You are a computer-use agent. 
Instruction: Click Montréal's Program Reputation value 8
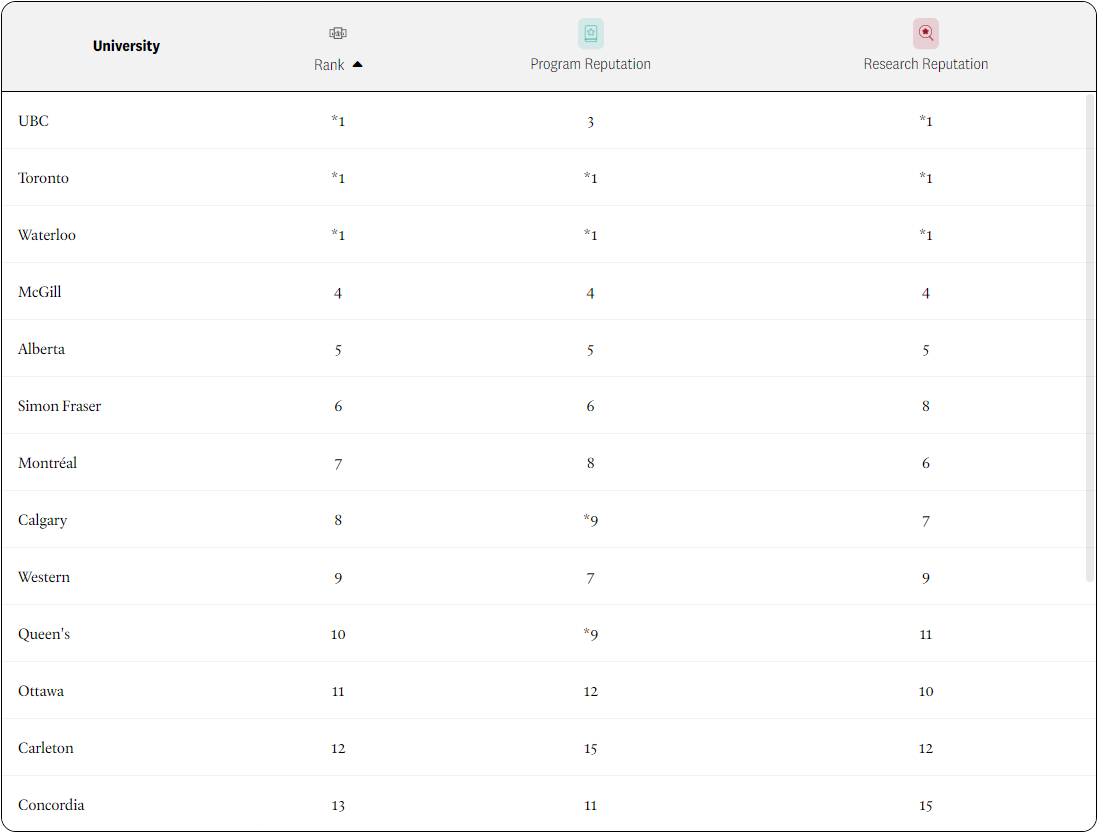[590, 463]
